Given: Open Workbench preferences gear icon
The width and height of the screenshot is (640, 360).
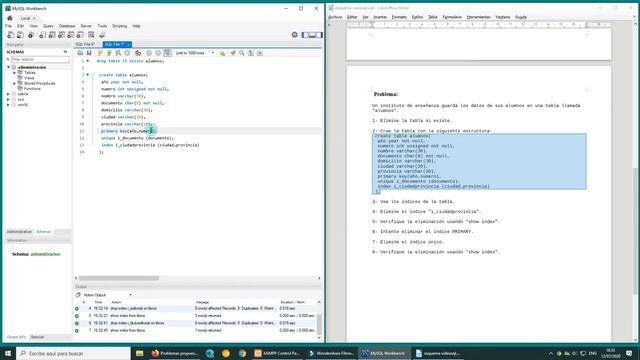Looking at the screenshot, I should pos(295,35).
